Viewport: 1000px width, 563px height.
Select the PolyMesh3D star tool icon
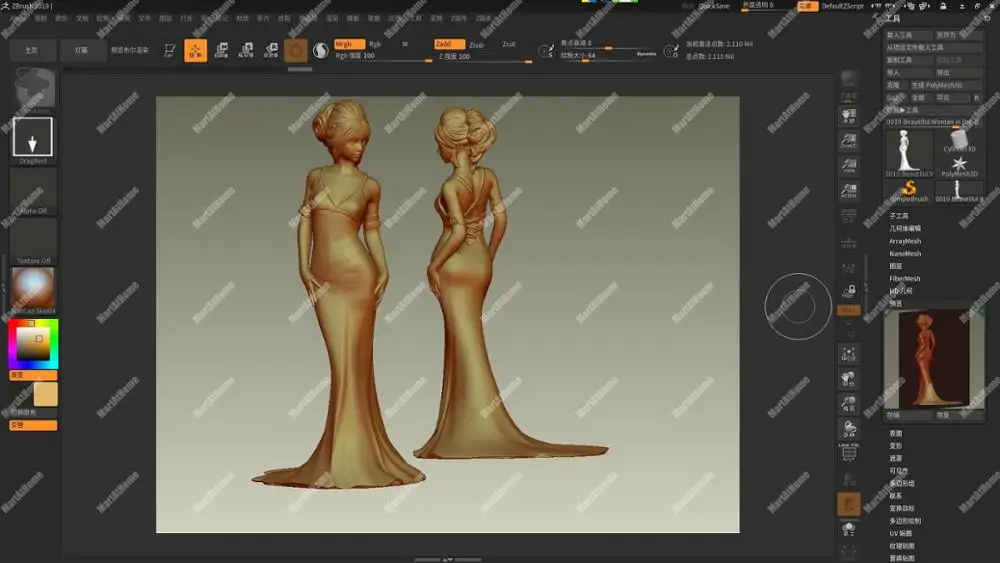959,166
